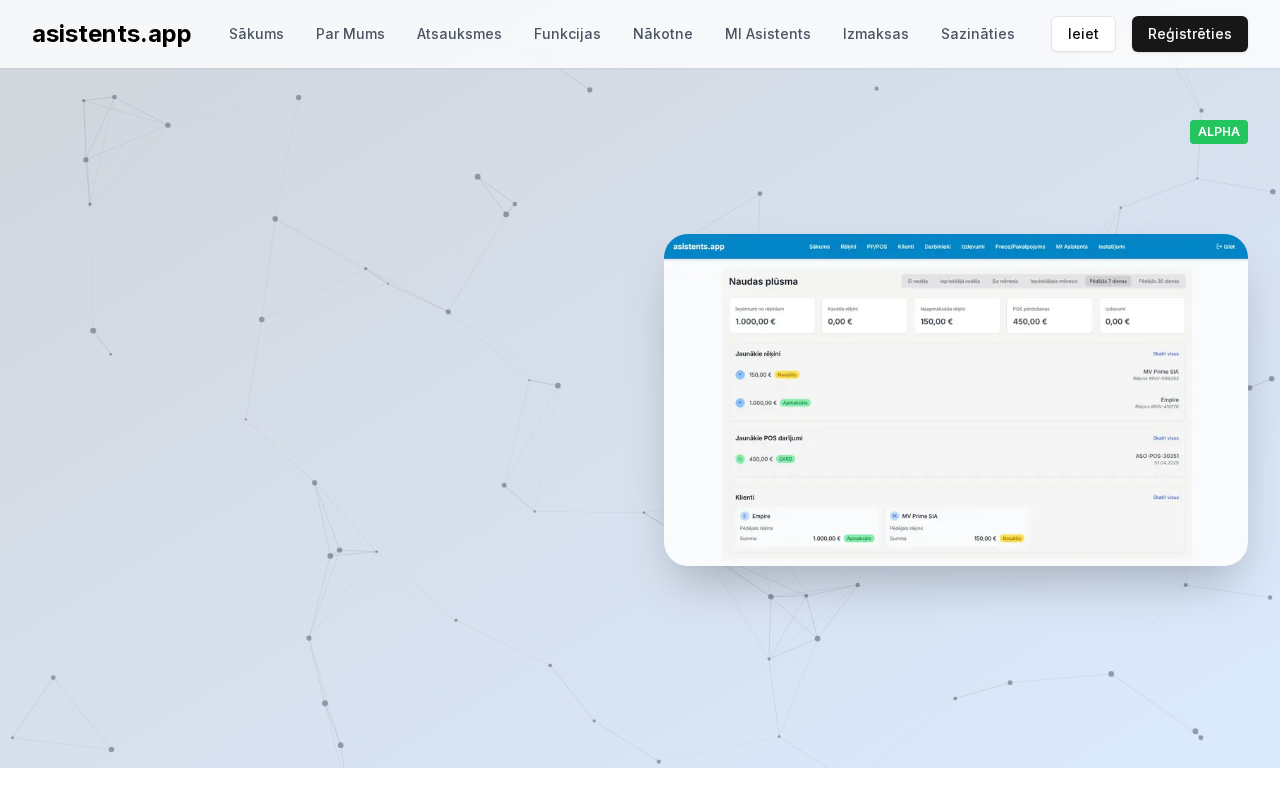
Task: Select Rēķini in the dashboard preview menu
Action: [848, 246]
